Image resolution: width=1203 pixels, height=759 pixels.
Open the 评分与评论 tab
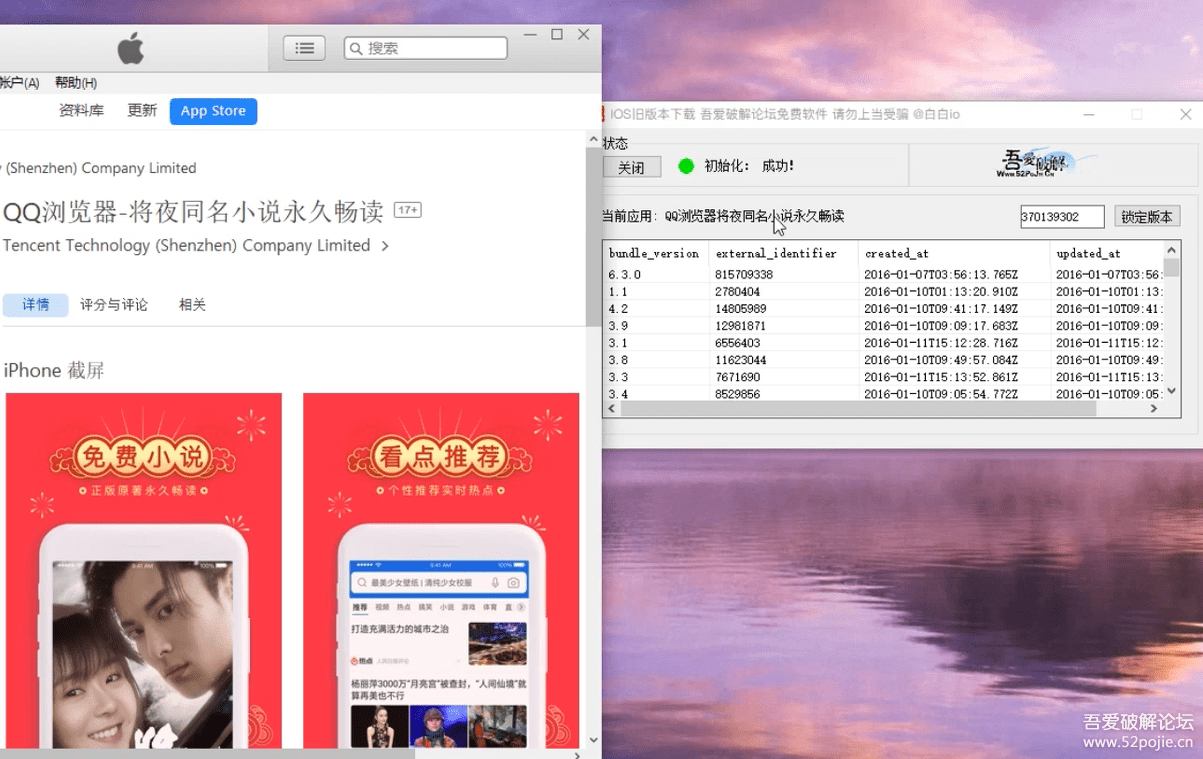click(x=114, y=305)
